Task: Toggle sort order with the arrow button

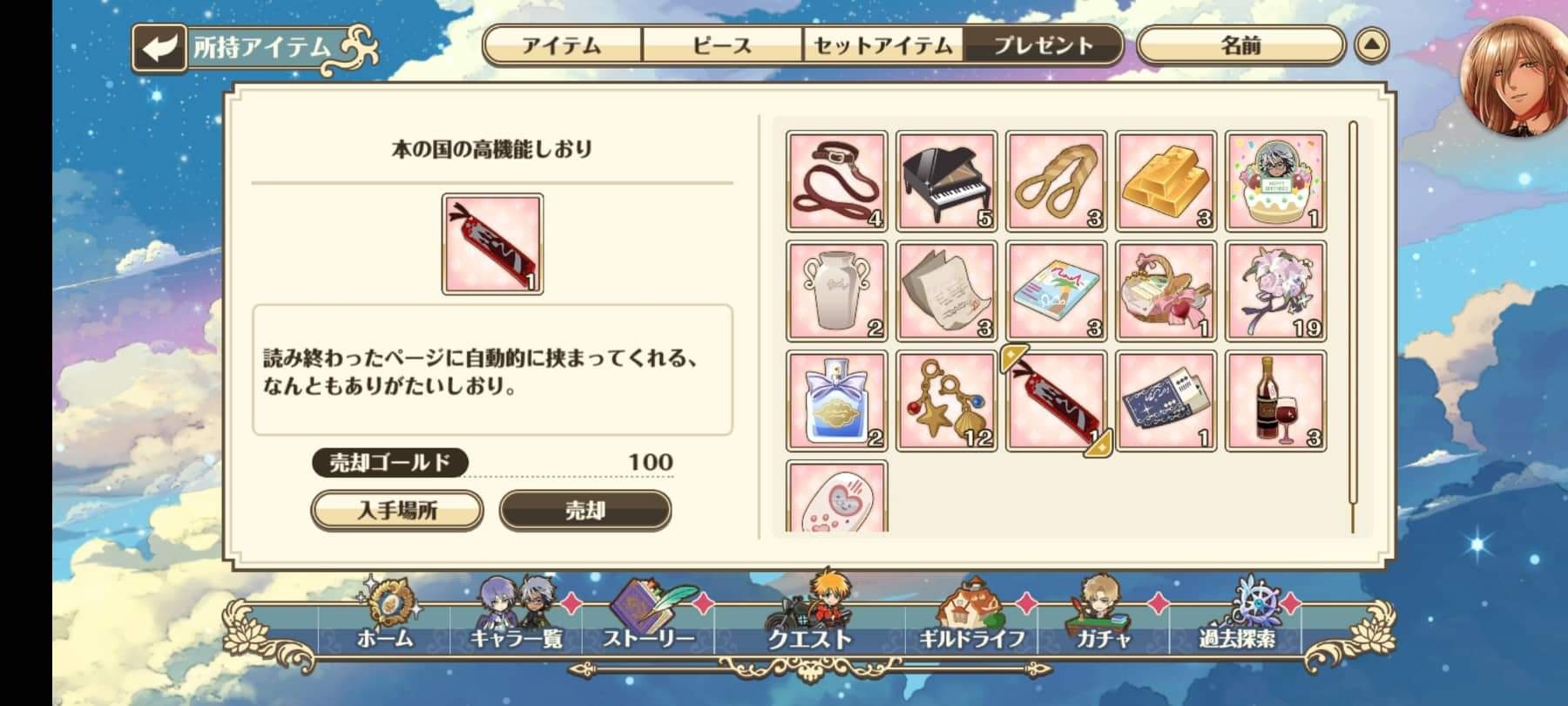Action: pyautogui.click(x=1372, y=45)
